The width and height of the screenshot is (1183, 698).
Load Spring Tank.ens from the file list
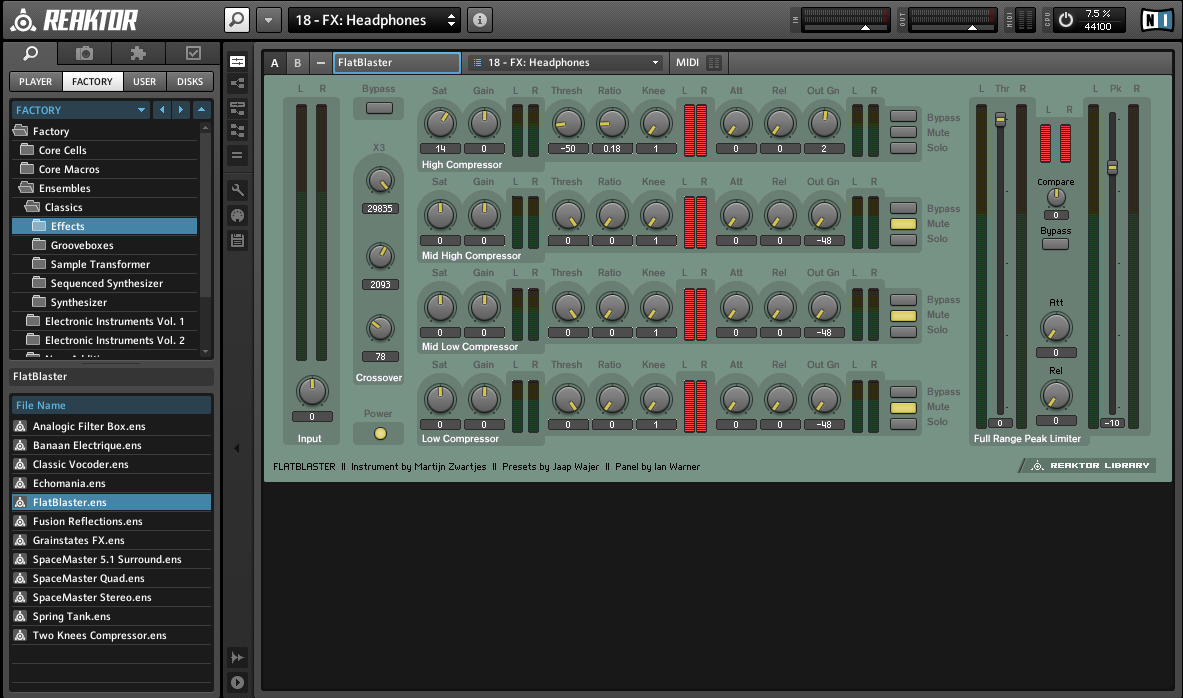[111, 616]
